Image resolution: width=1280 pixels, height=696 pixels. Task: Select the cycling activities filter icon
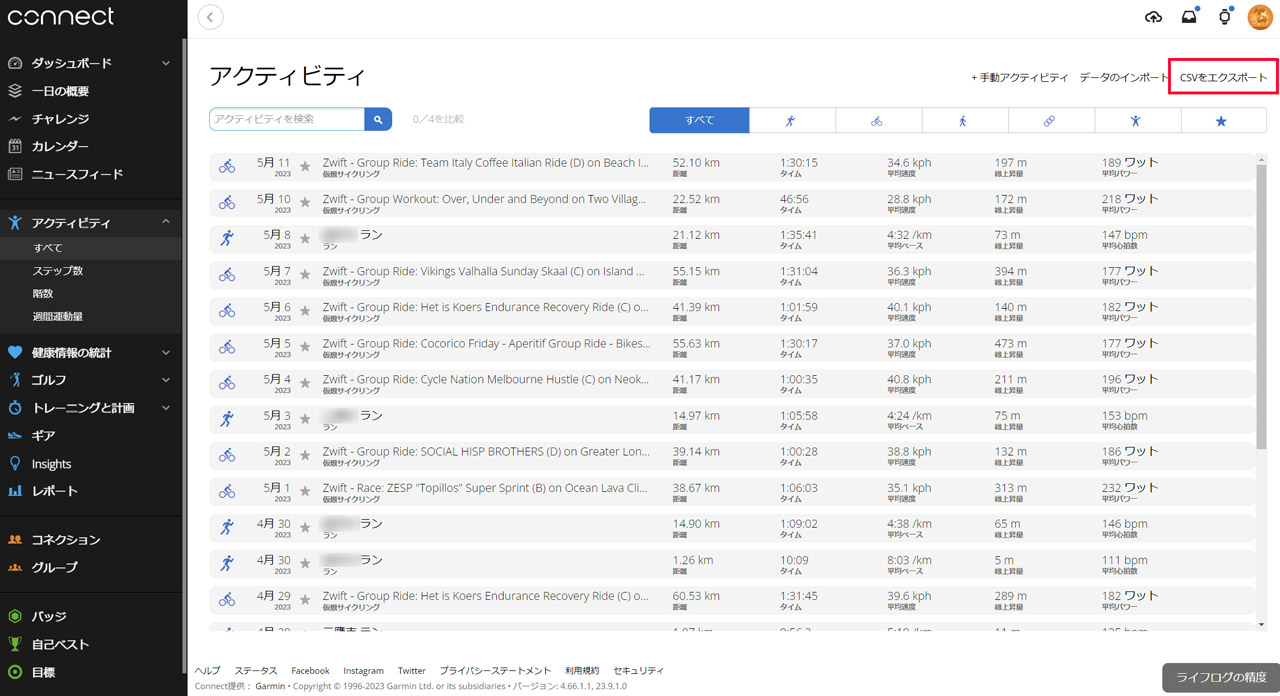point(877,120)
